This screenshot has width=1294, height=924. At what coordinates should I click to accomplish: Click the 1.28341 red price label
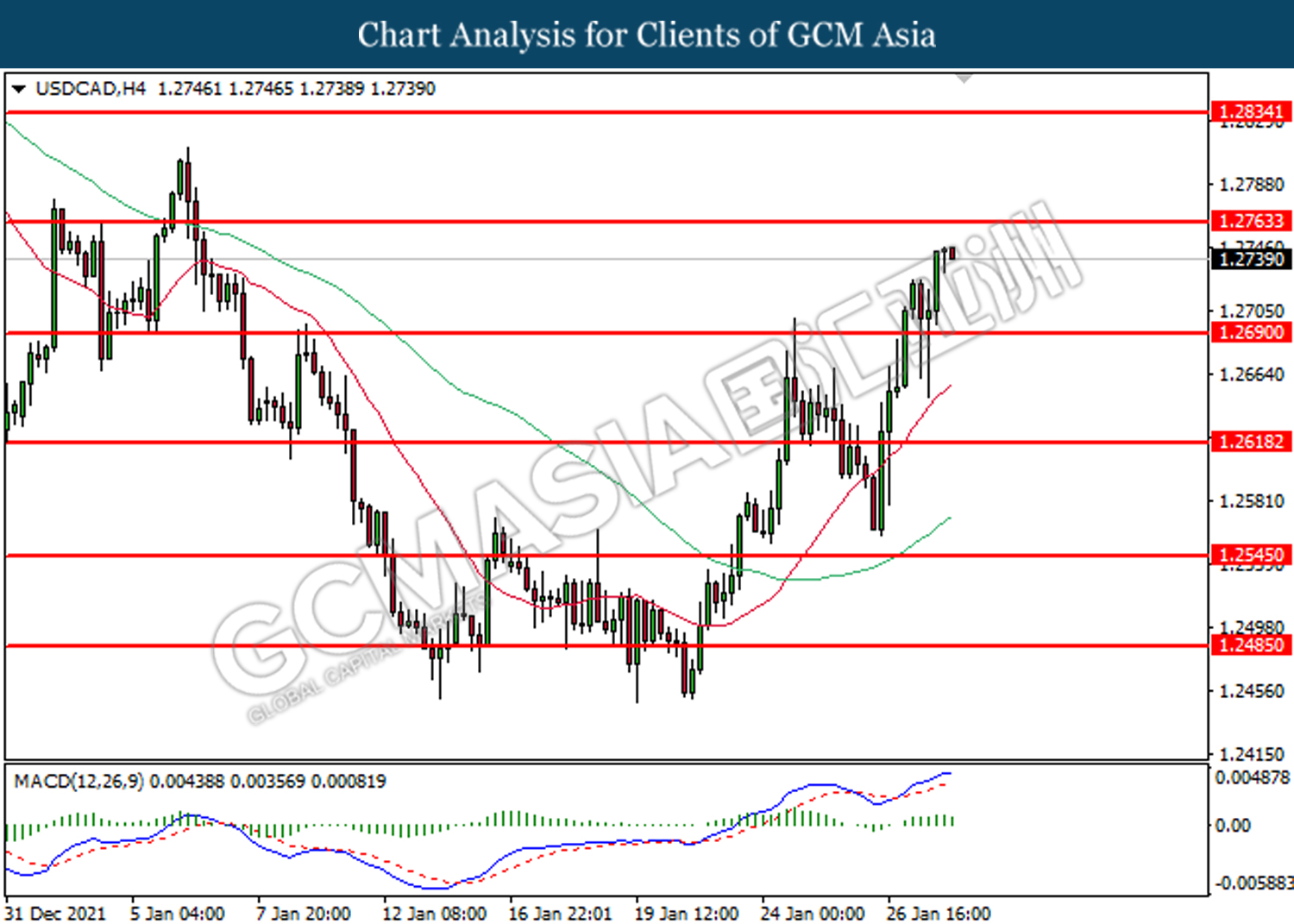coord(1251,111)
